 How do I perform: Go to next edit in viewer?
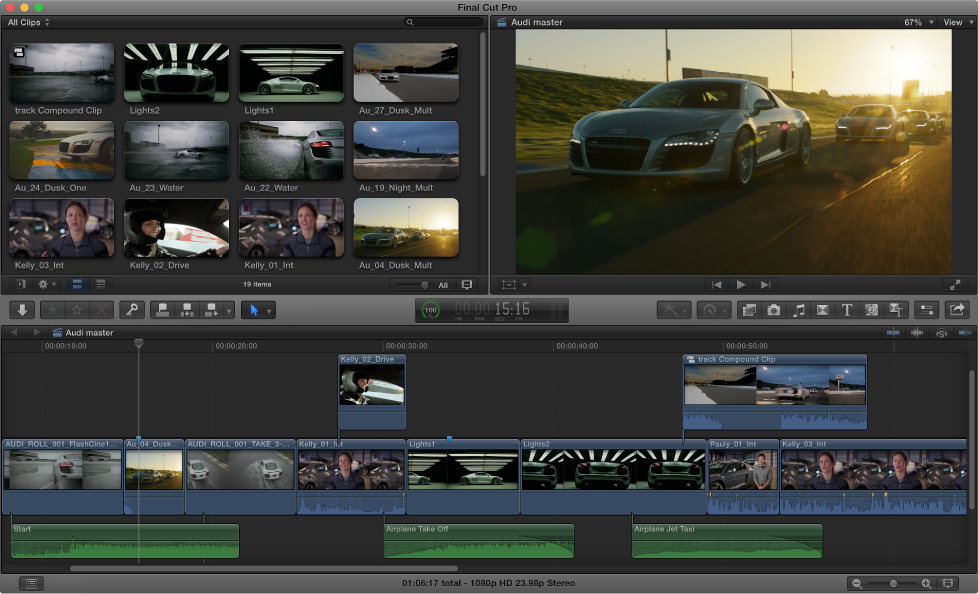tap(765, 285)
